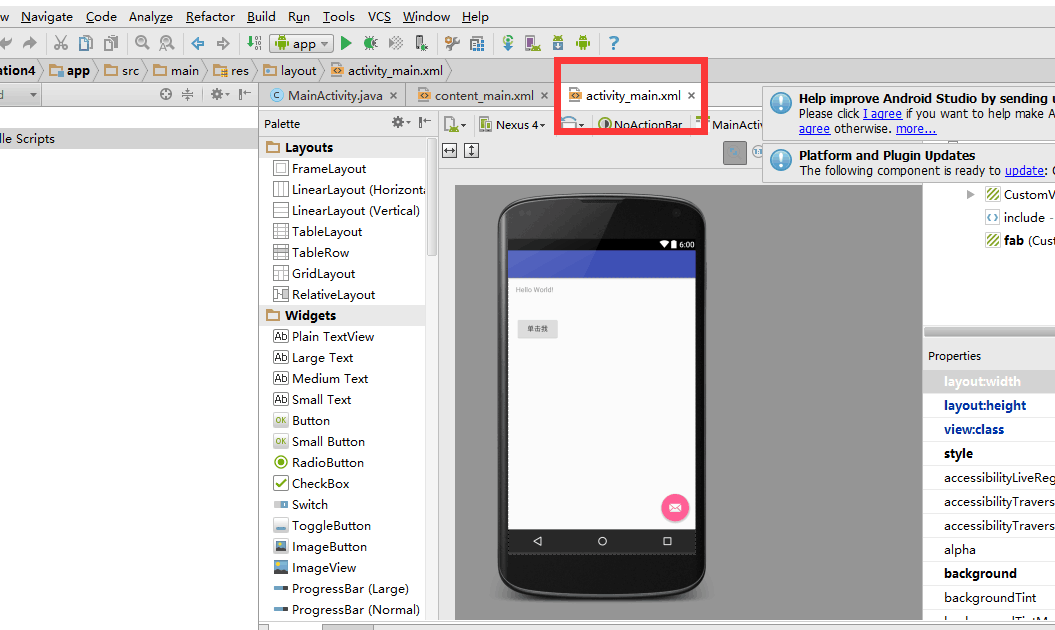Open the SDK Manager icon
The height and width of the screenshot is (630, 1055).
[558, 44]
